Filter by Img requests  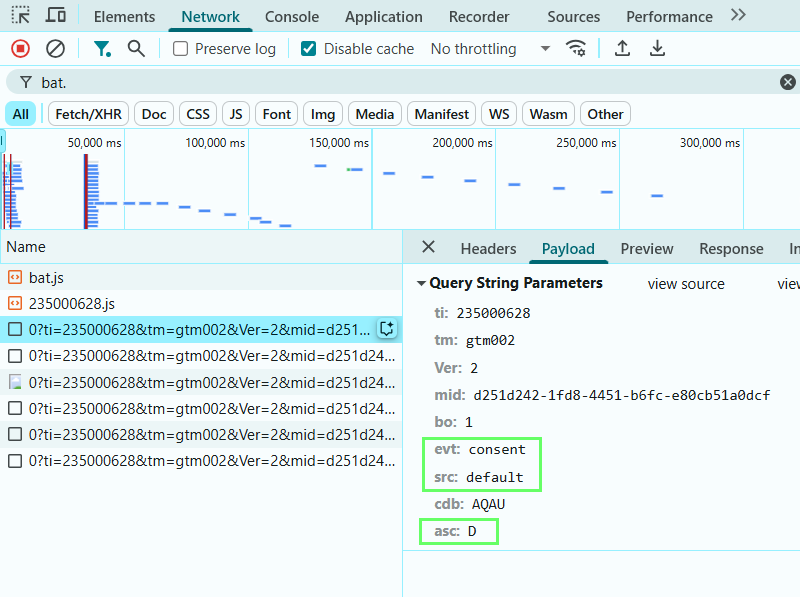[323, 114]
